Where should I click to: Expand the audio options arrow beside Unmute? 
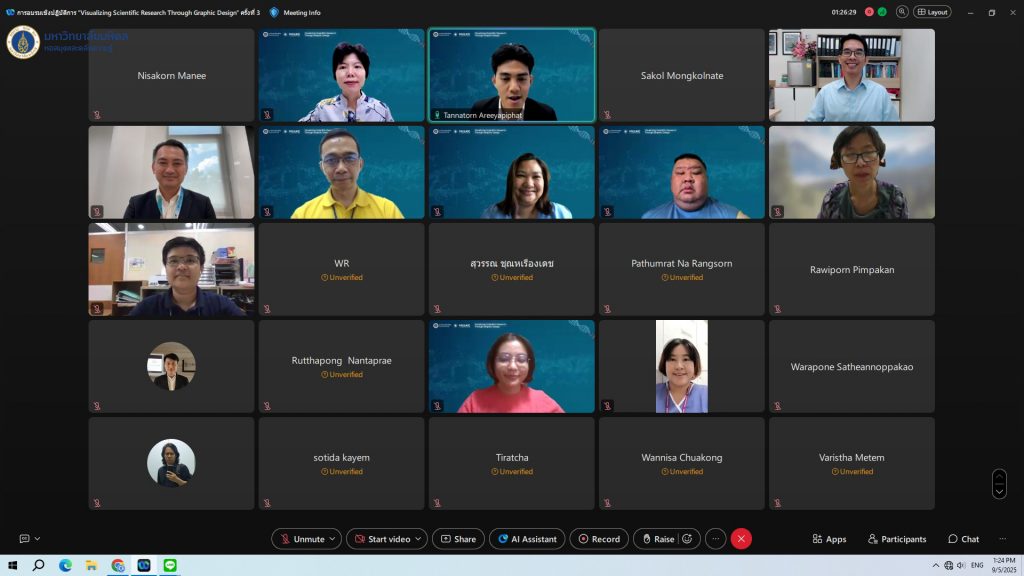[333, 539]
